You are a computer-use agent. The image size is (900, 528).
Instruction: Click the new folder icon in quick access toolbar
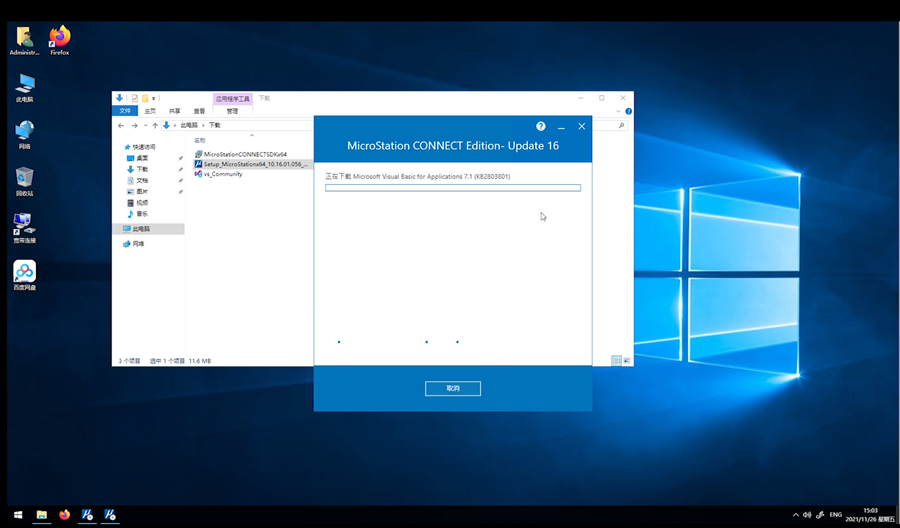coord(145,98)
